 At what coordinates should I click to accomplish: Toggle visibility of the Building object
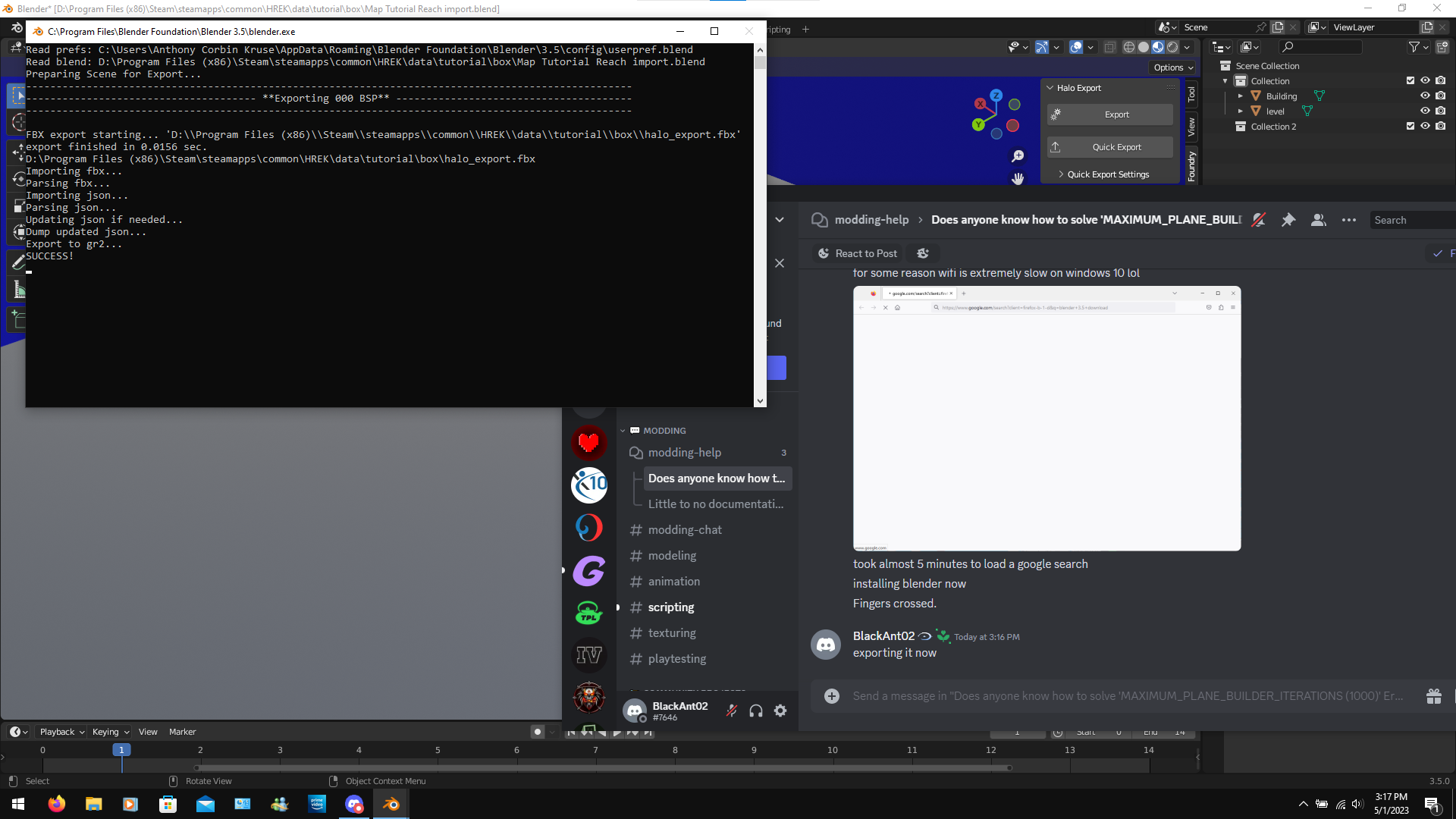[1425, 96]
